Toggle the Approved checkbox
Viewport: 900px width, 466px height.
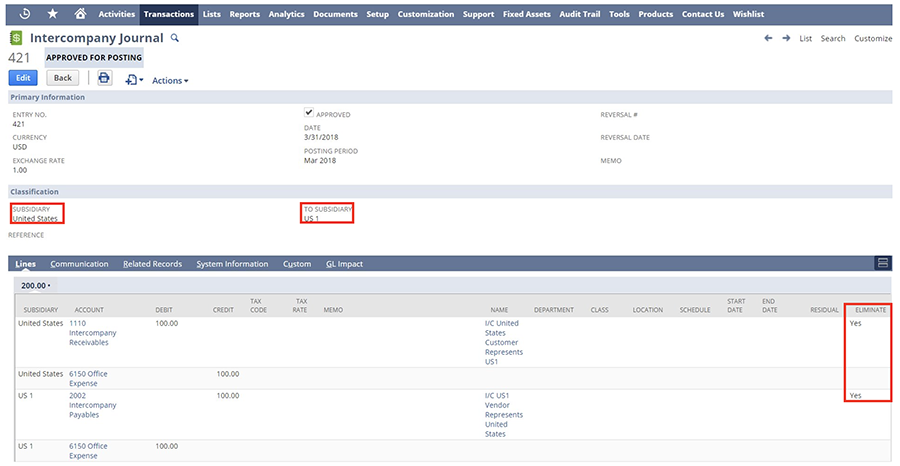(x=309, y=113)
